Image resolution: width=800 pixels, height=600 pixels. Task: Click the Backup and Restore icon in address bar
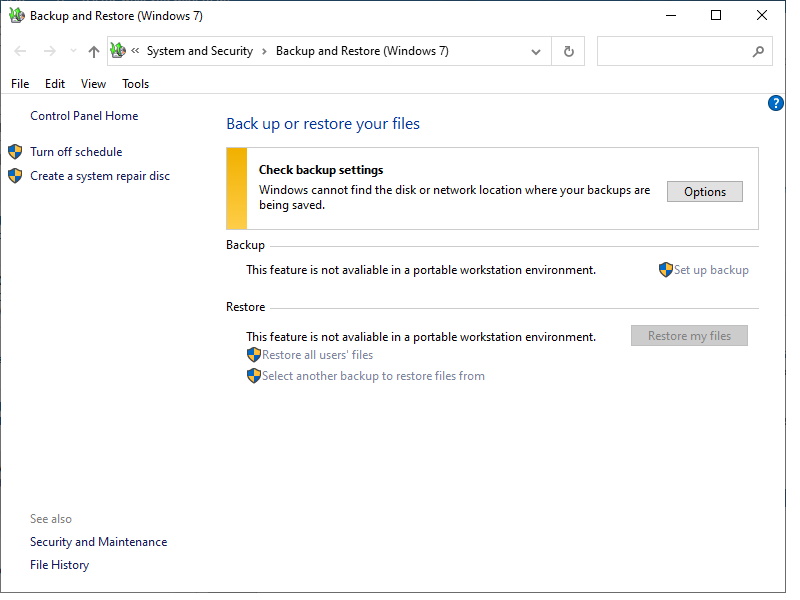tap(118, 51)
